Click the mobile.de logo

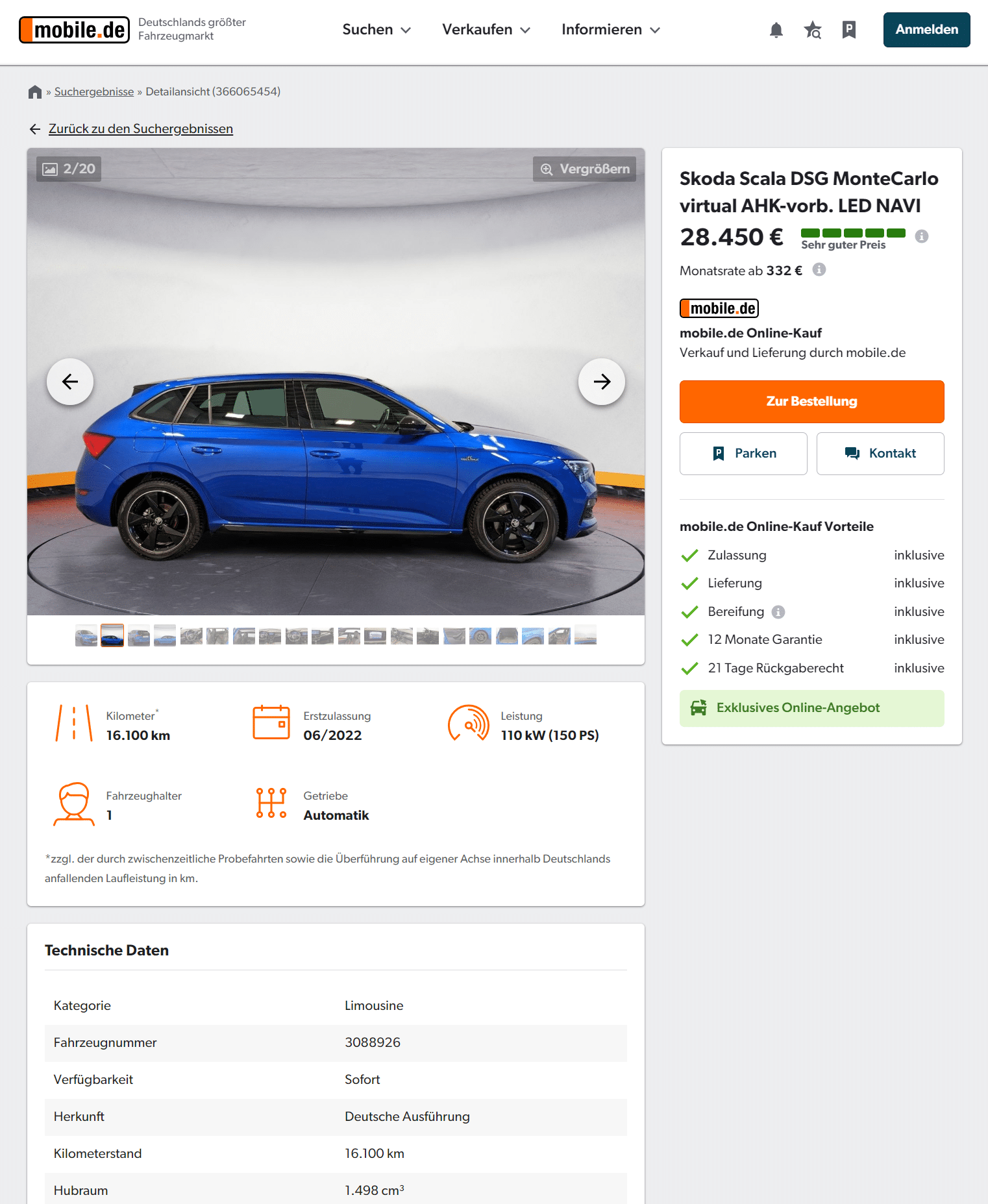pos(74,30)
